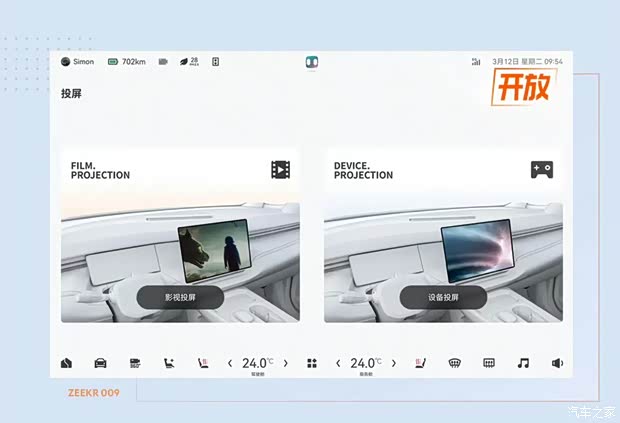Screen dimensions: 620x423
Task: Click the 702km battery range indicator
Action: [127, 61]
